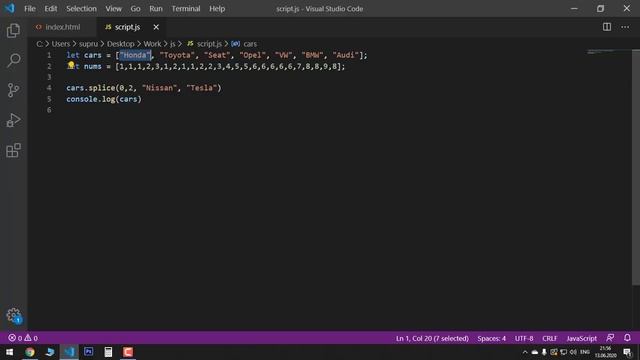
Task: Click the Work breadcrumb segment
Action: [152, 44]
